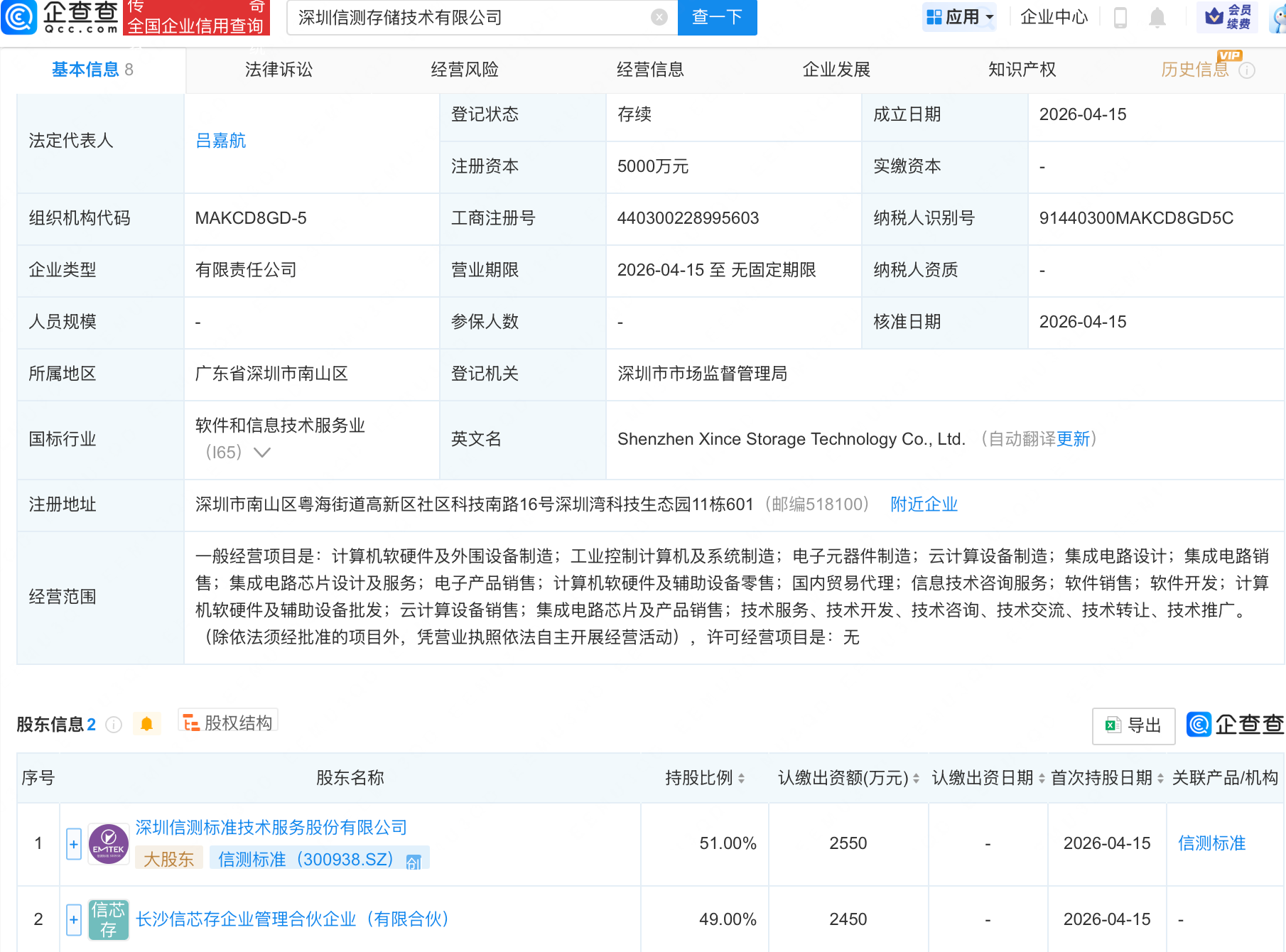Click the 企查查 watermark icon near 导出
The image size is (1286, 952).
(1198, 725)
